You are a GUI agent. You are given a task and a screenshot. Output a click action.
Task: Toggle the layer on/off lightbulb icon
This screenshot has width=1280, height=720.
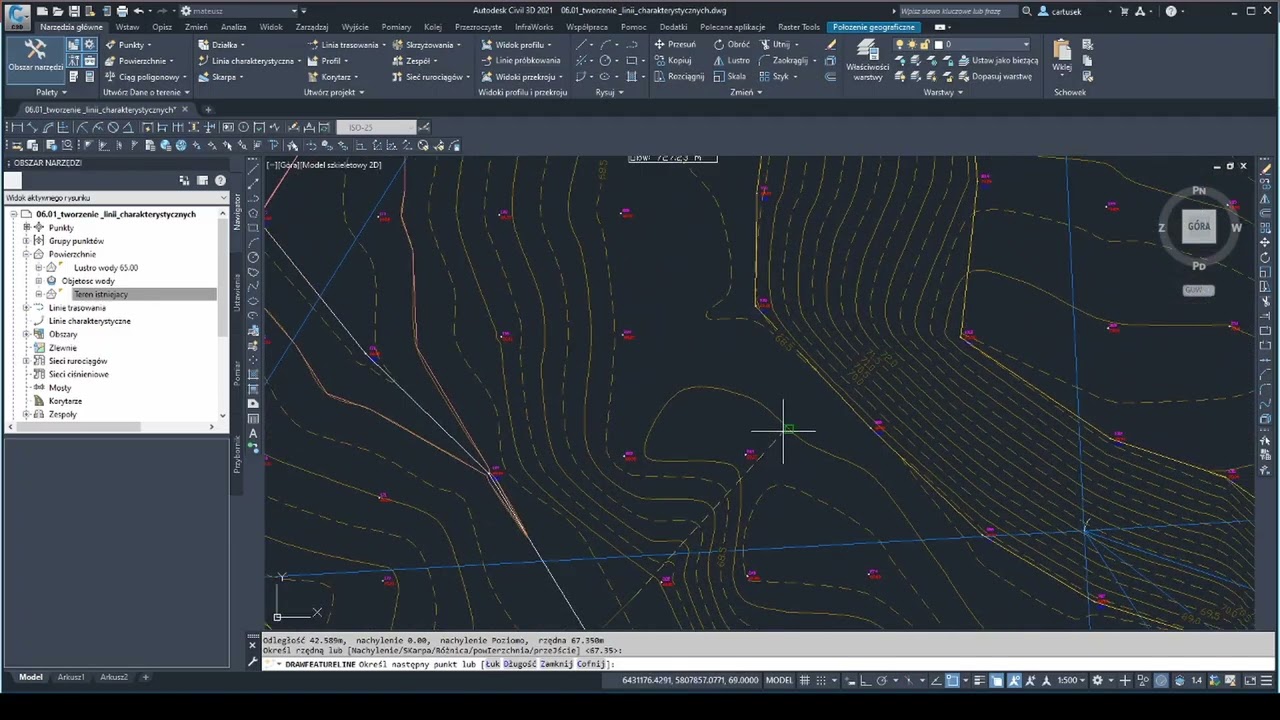coord(899,45)
